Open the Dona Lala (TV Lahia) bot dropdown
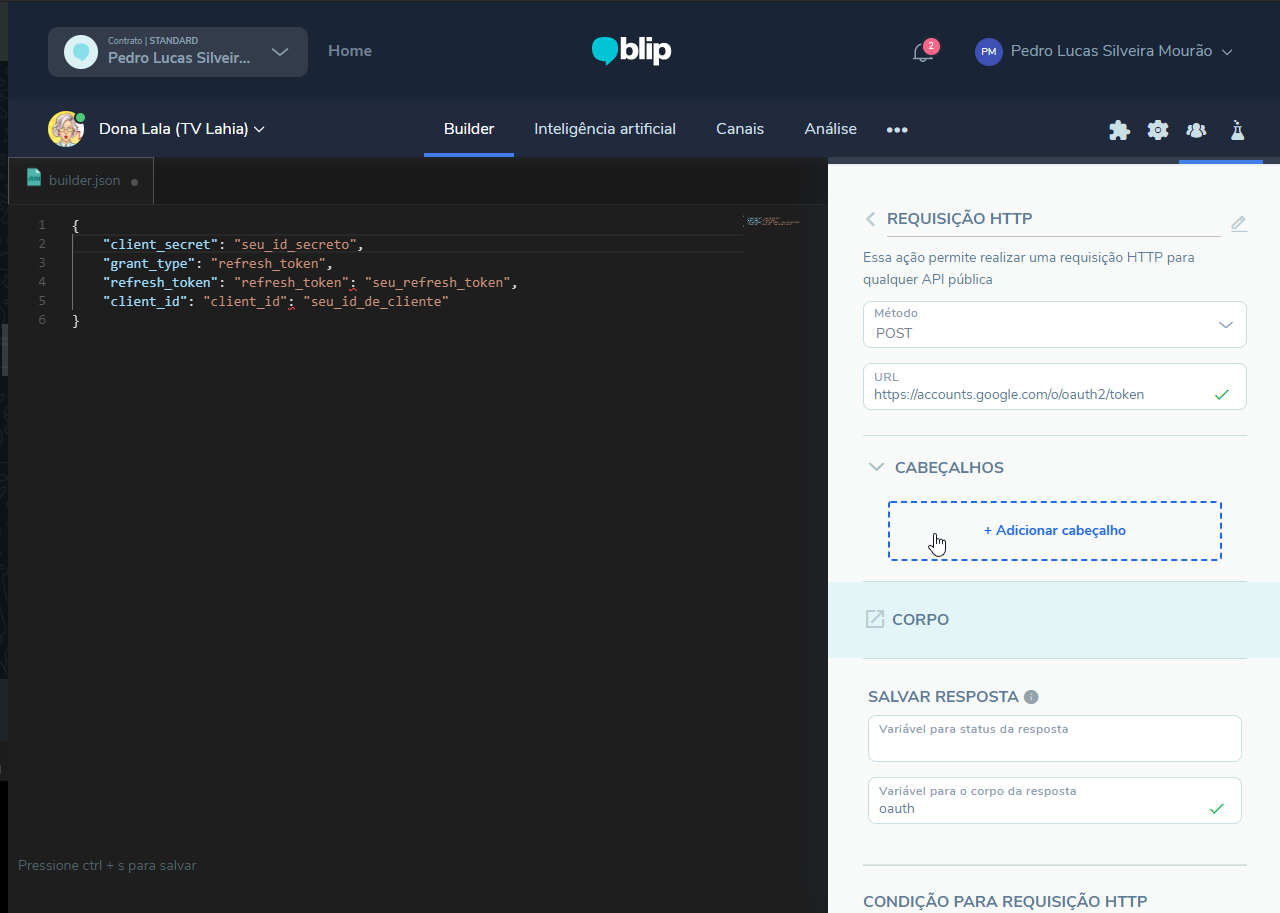 click(x=182, y=129)
